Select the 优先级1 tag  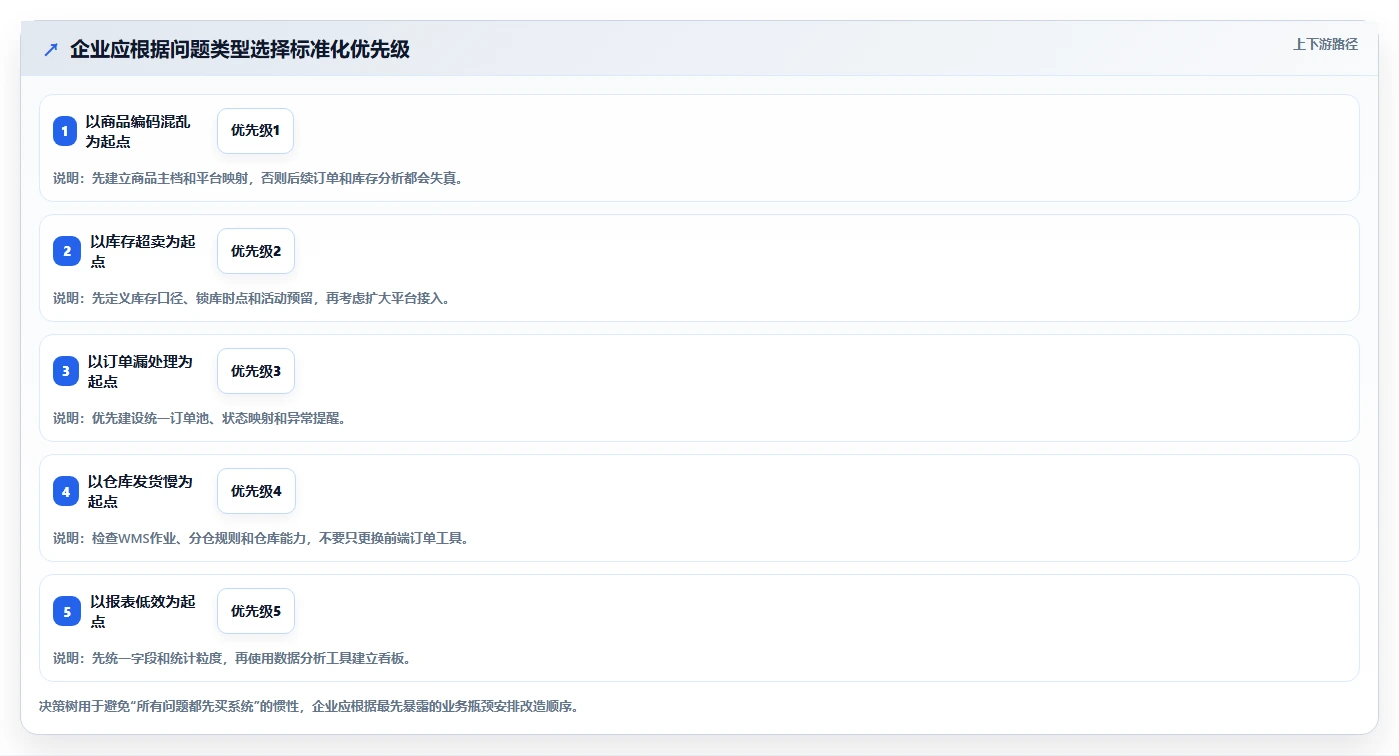(255, 131)
